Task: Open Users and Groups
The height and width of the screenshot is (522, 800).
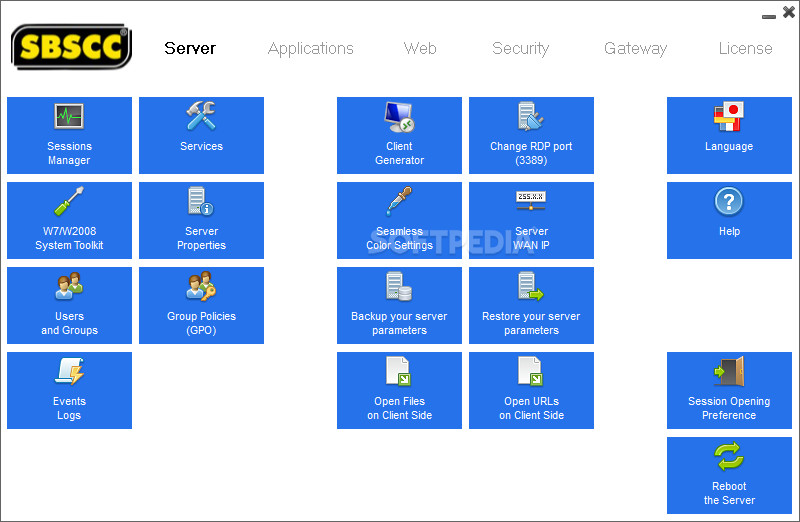Action: (69, 305)
